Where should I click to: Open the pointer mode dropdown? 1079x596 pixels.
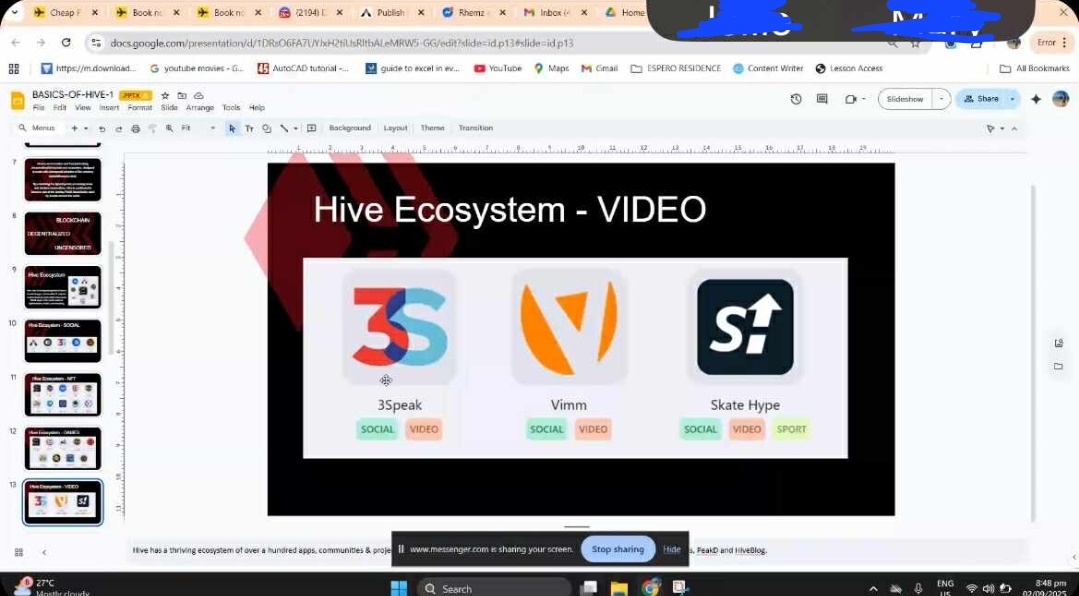pyautogui.click(x=1002, y=129)
